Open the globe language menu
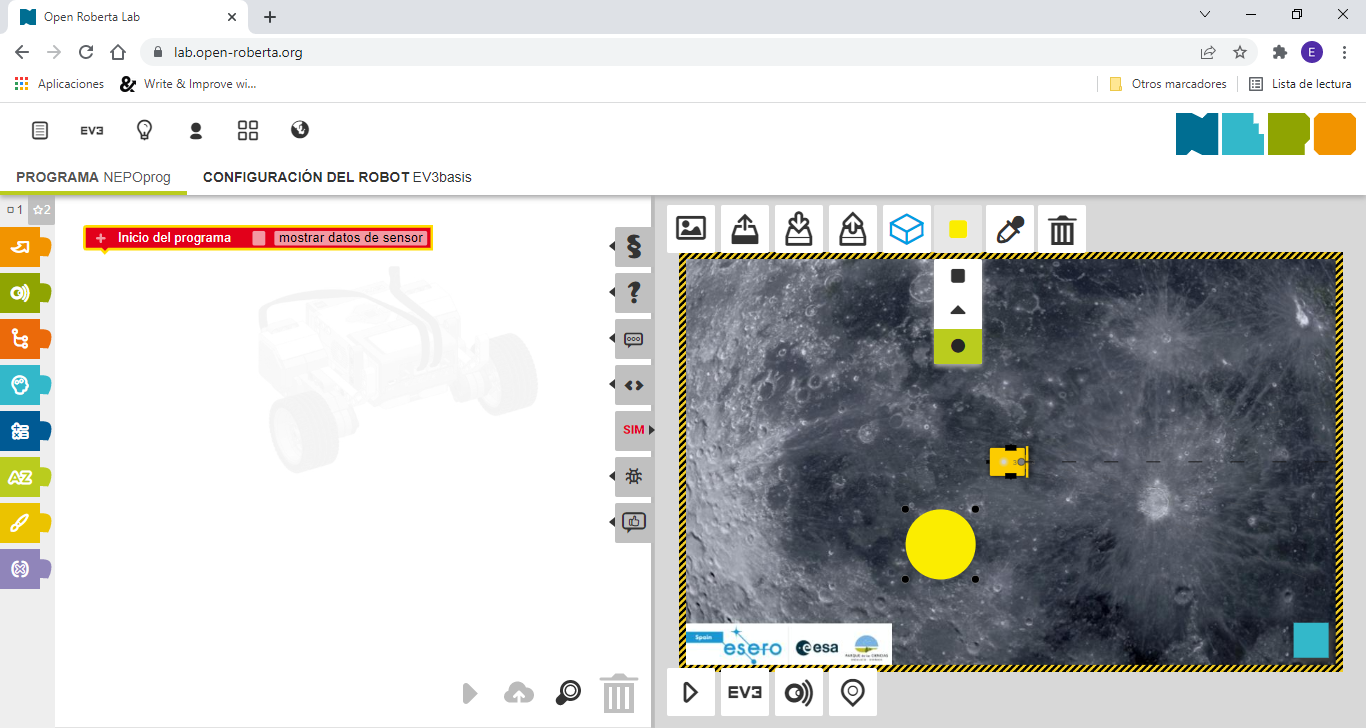The height and width of the screenshot is (728, 1366). (x=300, y=130)
